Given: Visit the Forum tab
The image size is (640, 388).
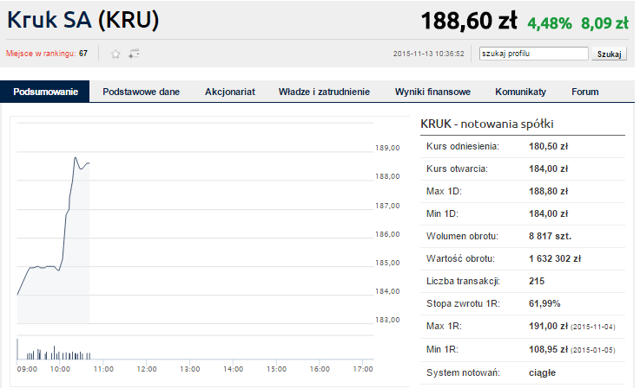Looking at the screenshot, I should pos(585,91).
